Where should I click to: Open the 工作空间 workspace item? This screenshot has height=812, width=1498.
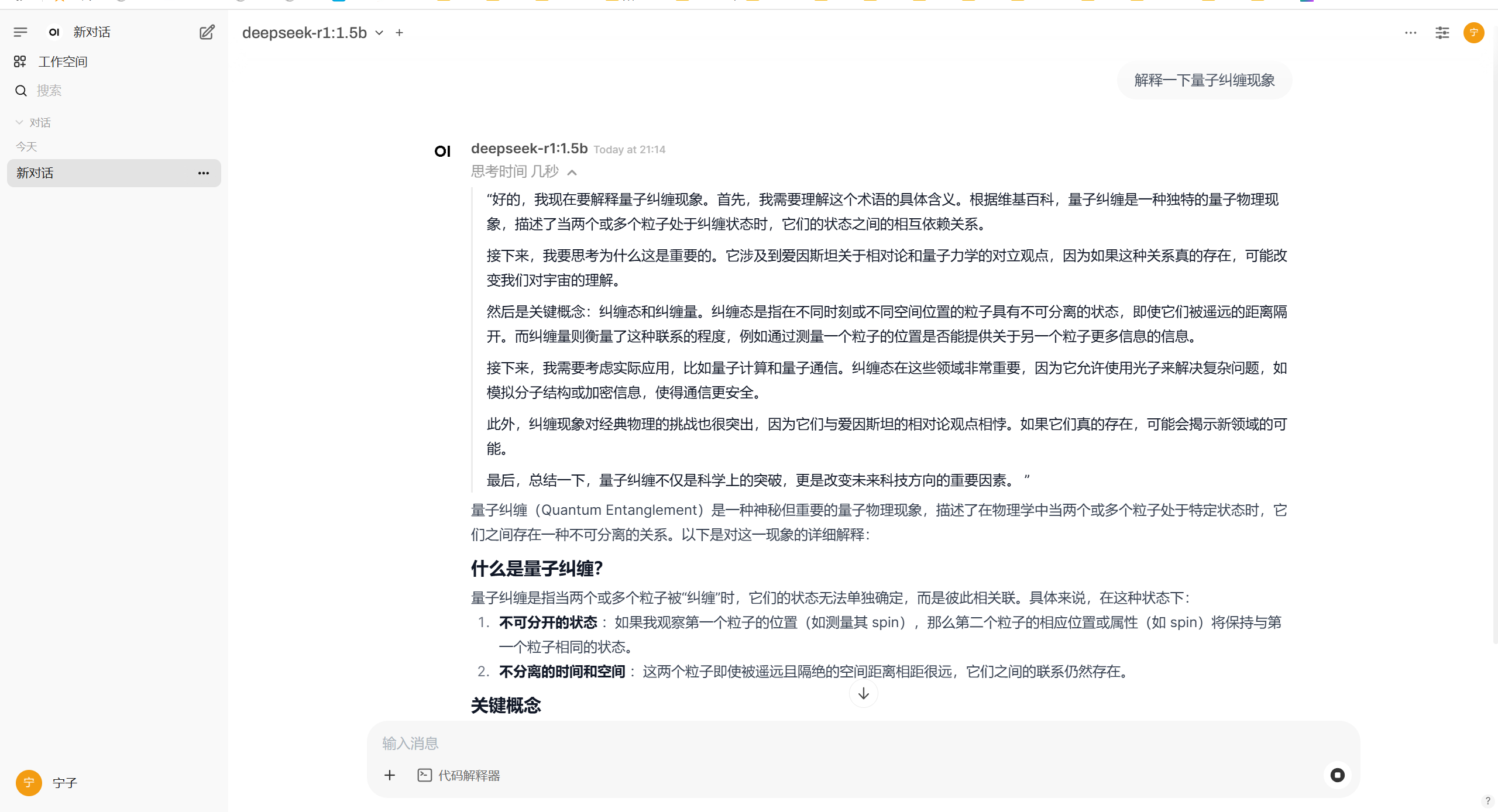pyautogui.click(x=63, y=61)
